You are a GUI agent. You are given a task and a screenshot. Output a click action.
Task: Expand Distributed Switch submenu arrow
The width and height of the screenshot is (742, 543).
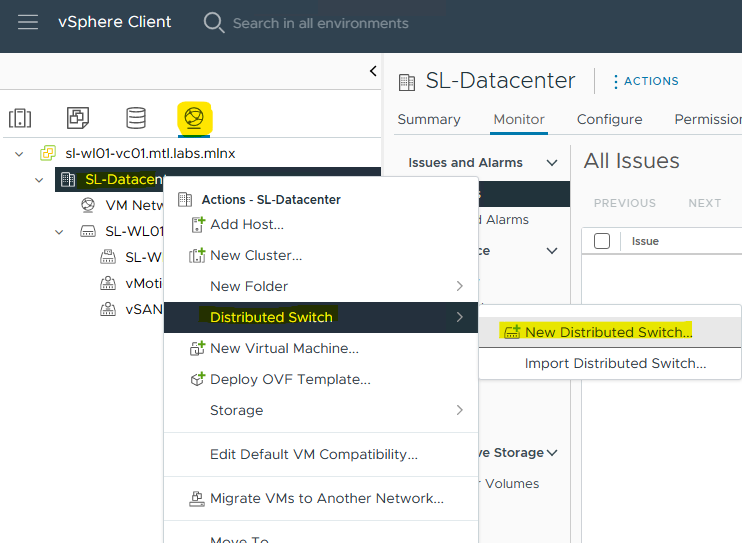tap(459, 317)
